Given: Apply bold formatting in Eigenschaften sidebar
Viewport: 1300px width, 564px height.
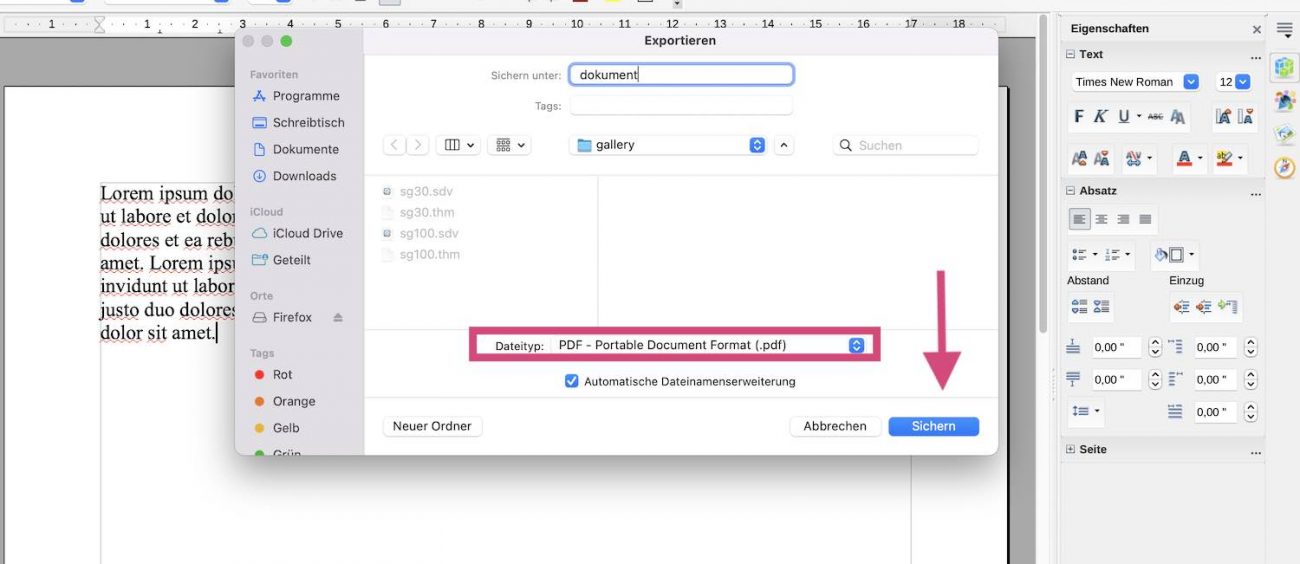Looking at the screenshot, I should pos(1079,117).
